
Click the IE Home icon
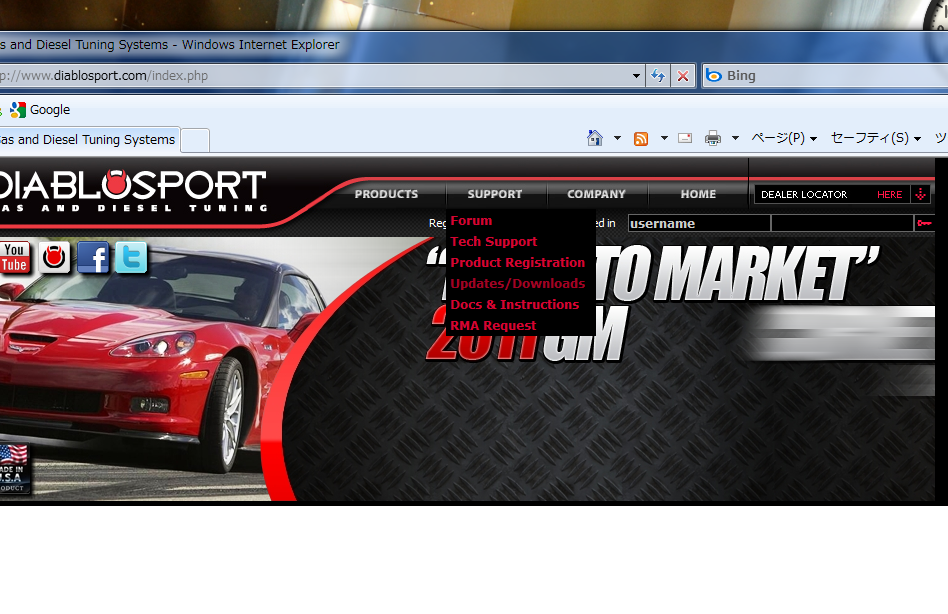[x=595, y=138]
